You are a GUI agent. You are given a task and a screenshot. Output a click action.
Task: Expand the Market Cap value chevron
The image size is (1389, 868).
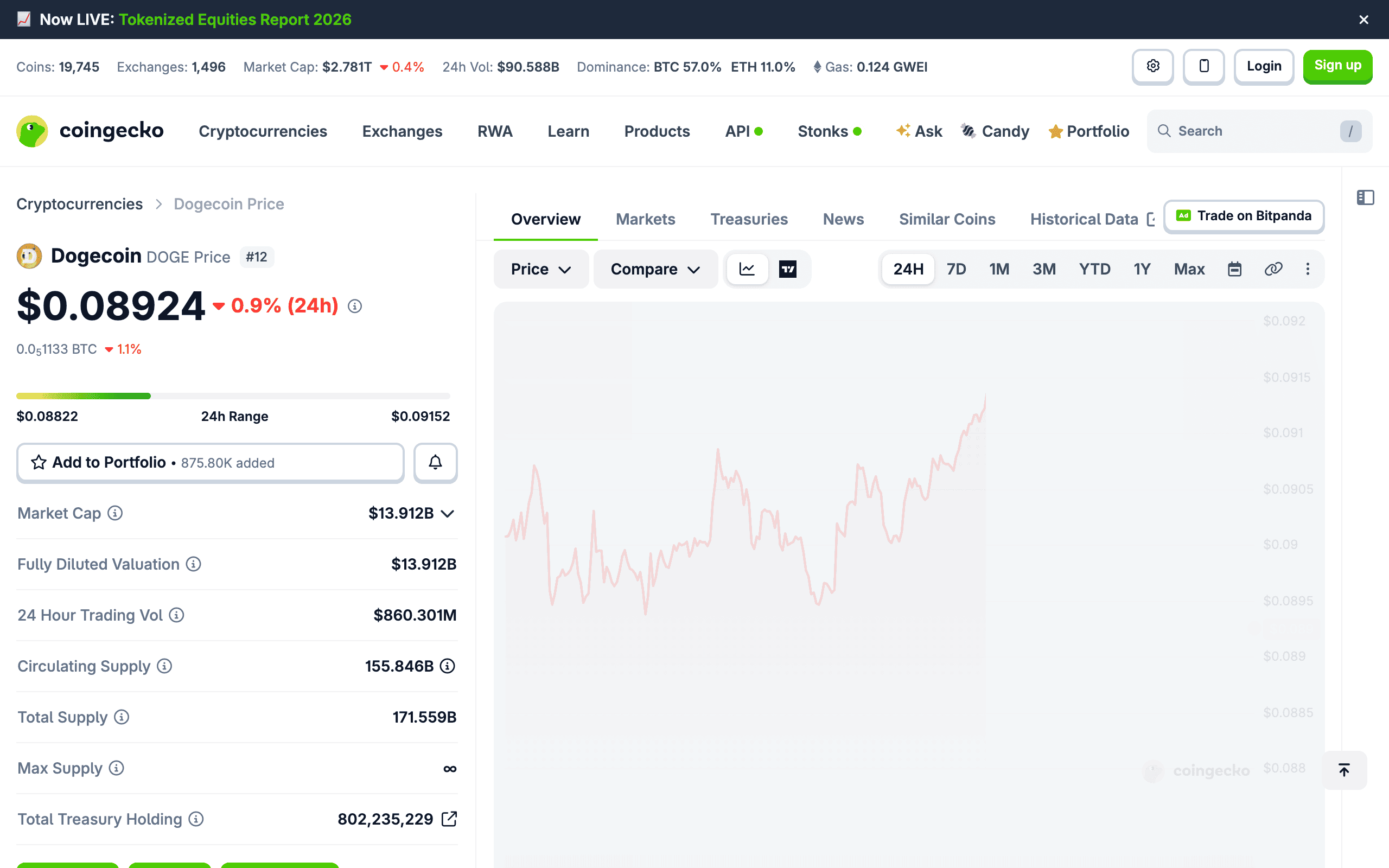point(448,513)
